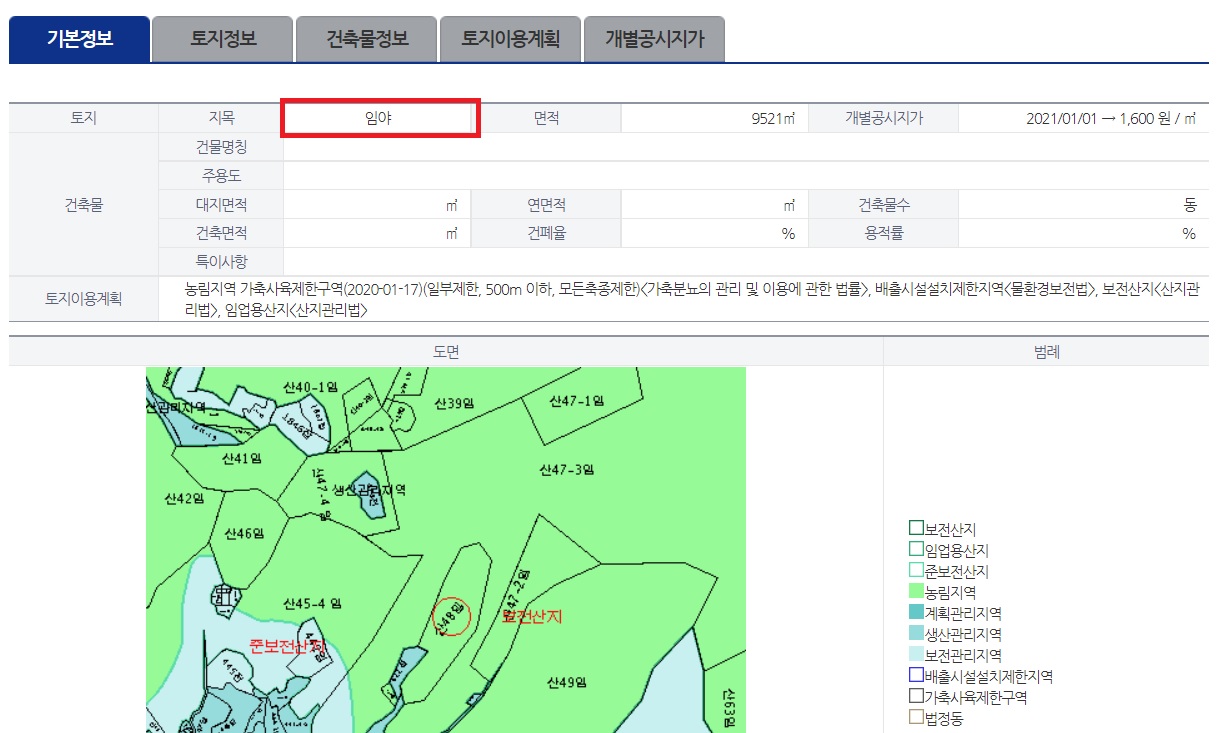Screen dimensions: 1219x733
Task: Switch to the 토지정보 tab
Action: [x=221, y=38]
